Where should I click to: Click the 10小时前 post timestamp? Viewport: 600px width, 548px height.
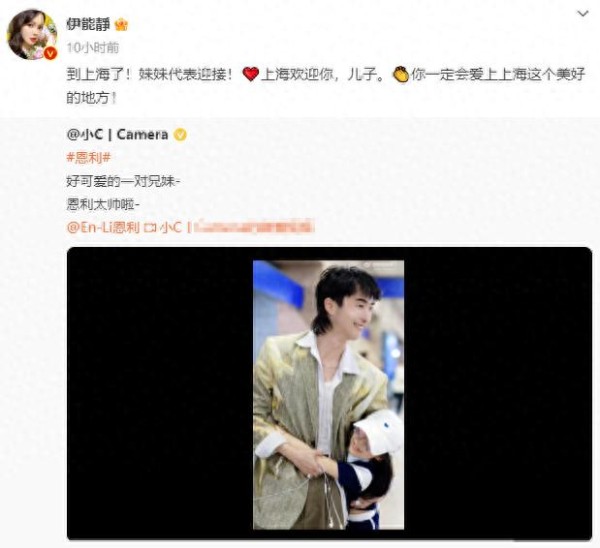tap(92, 47)
